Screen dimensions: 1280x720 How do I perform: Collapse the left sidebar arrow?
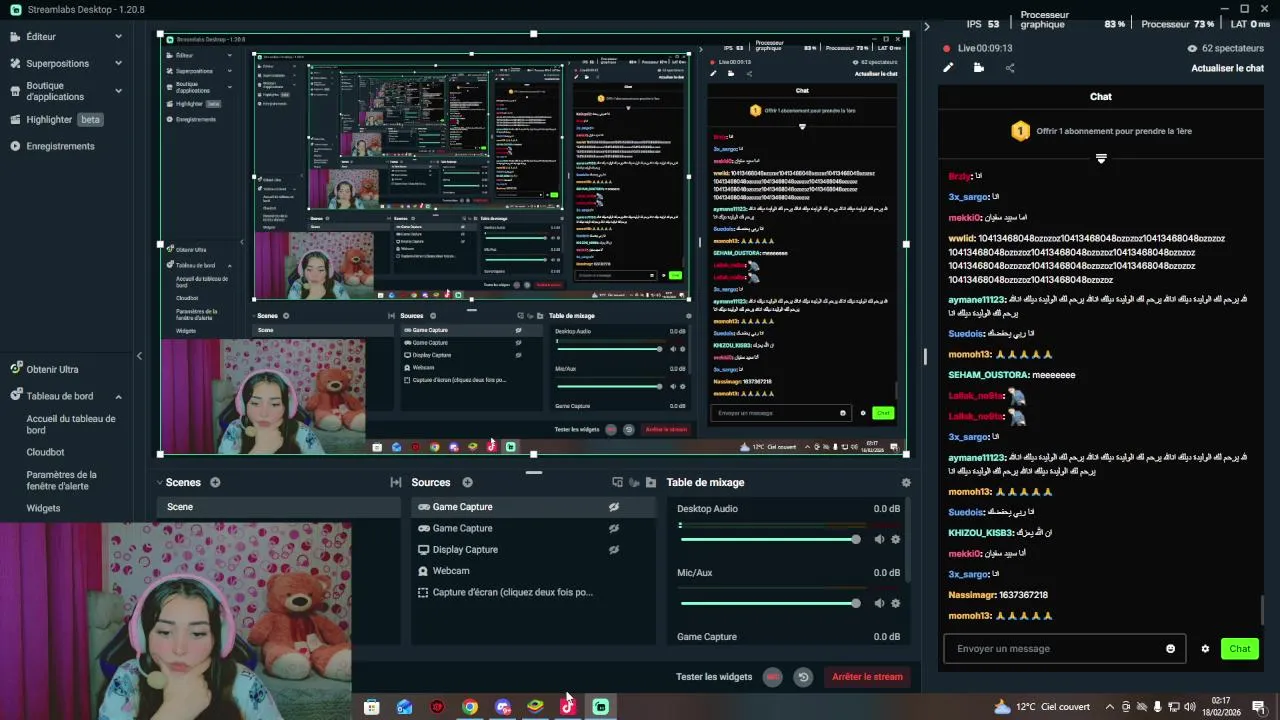pos(139,356)
